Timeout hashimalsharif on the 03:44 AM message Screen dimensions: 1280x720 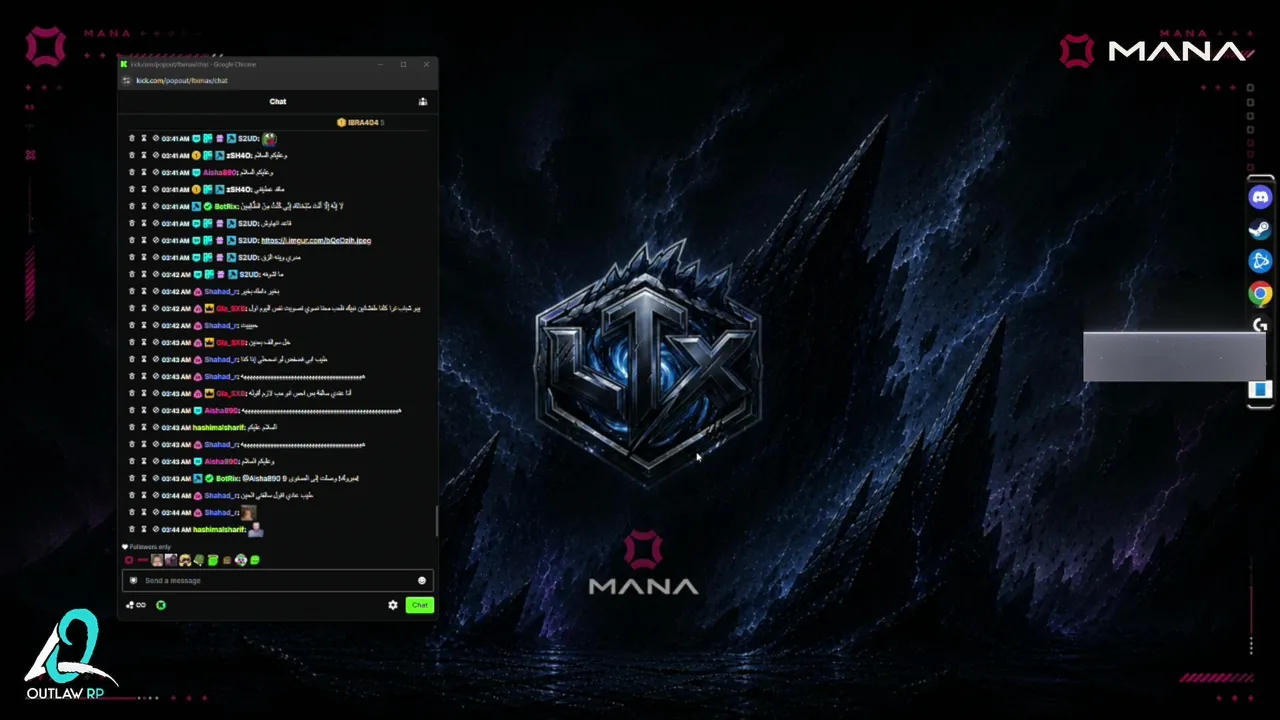tap(144, 529)
